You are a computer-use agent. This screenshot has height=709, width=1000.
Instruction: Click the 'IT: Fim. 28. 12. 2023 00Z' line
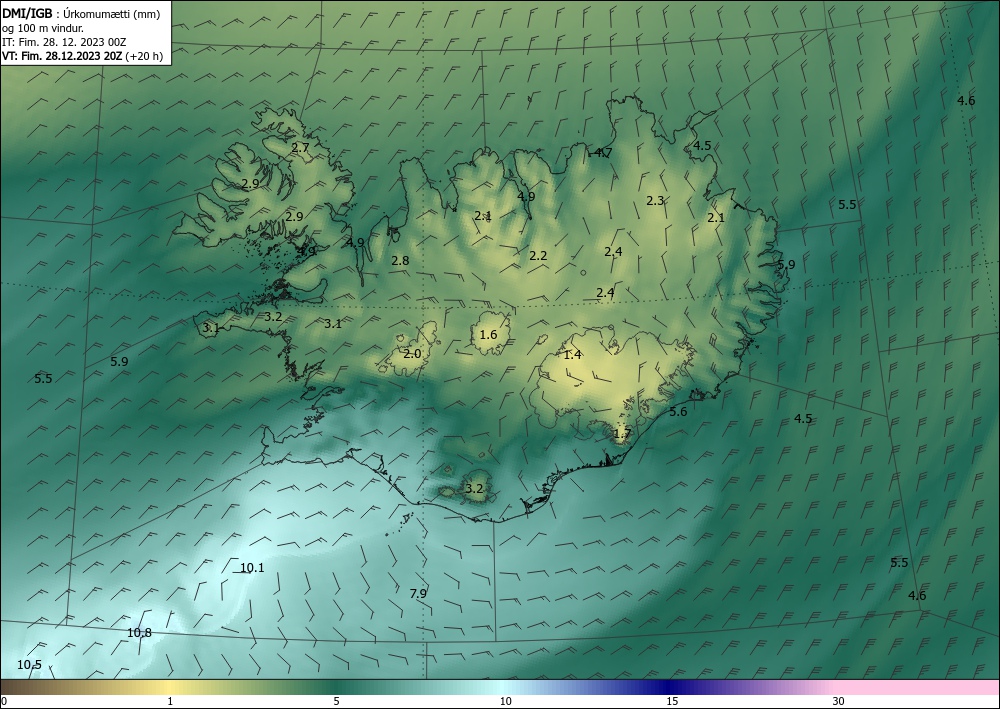point(64,42)
